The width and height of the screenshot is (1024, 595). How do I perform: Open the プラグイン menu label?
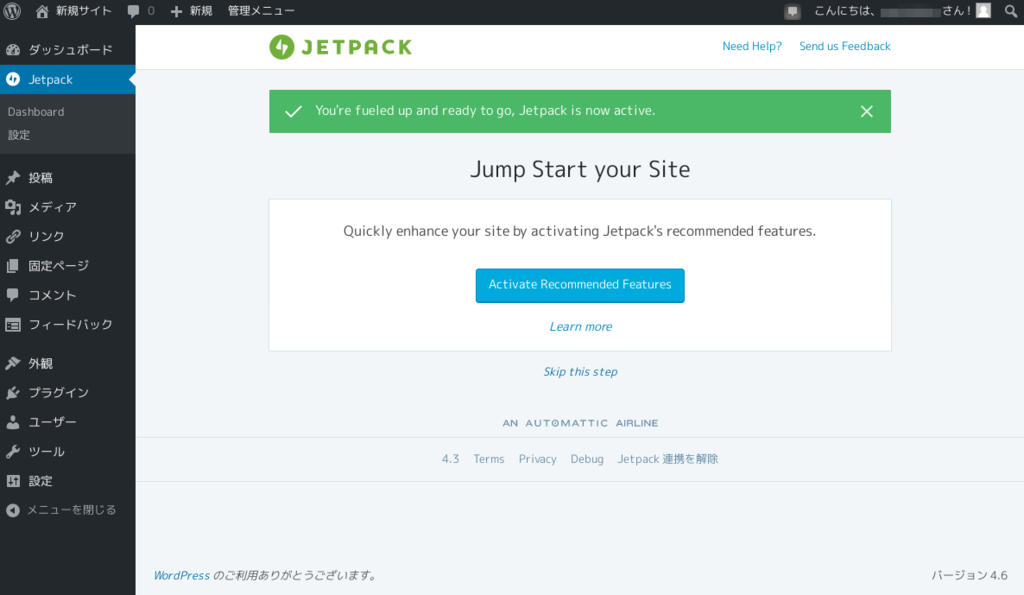coord(59,393)
